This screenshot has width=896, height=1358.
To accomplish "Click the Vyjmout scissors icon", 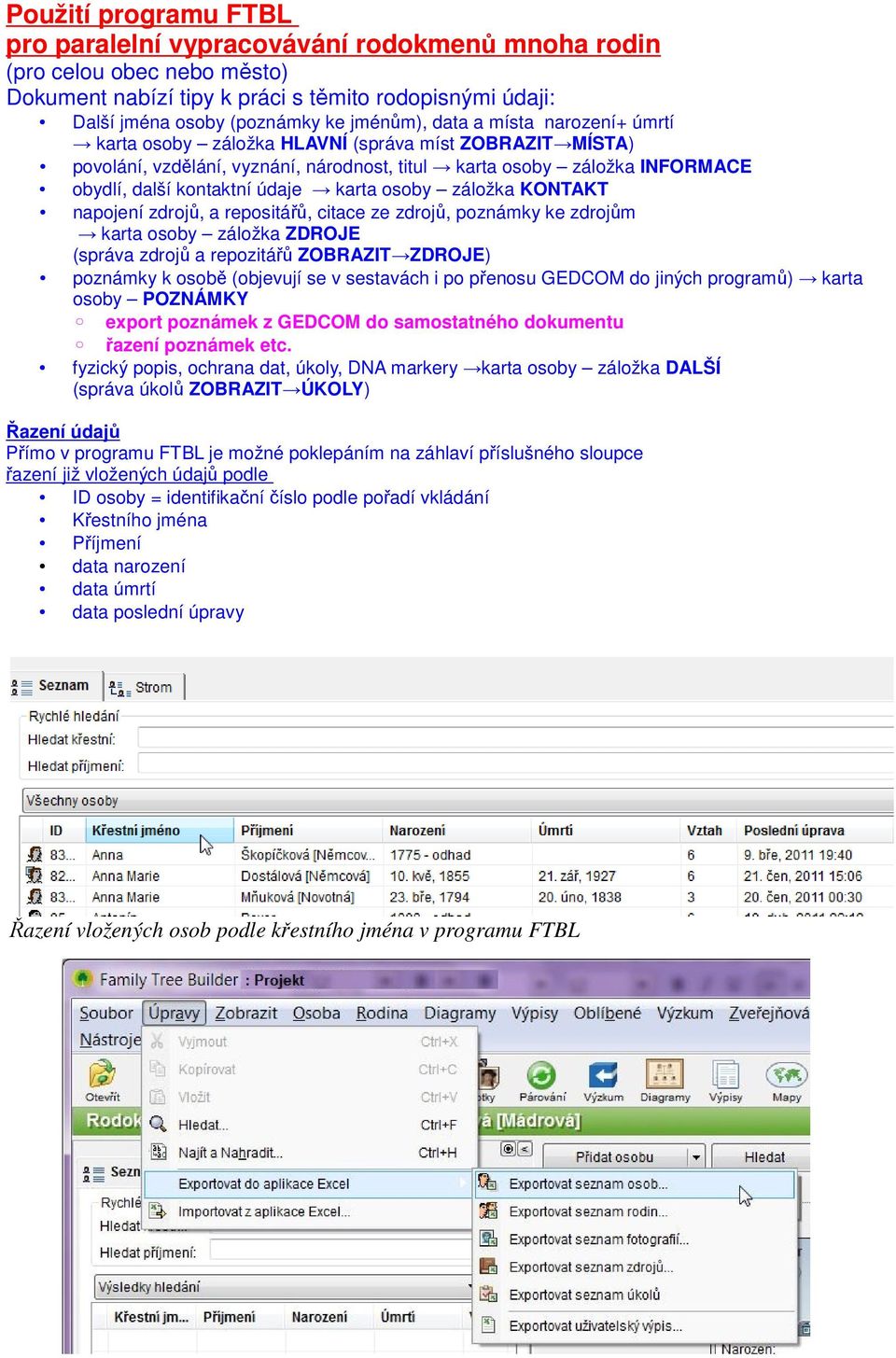I will pyautogui.click(x=158, y=1041).
